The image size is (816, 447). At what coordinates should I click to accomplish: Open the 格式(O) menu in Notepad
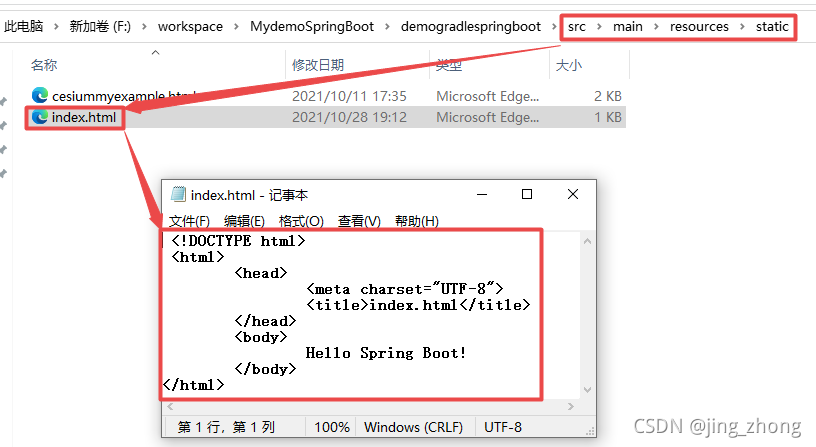pyautogui.click(x=301, y=221)
